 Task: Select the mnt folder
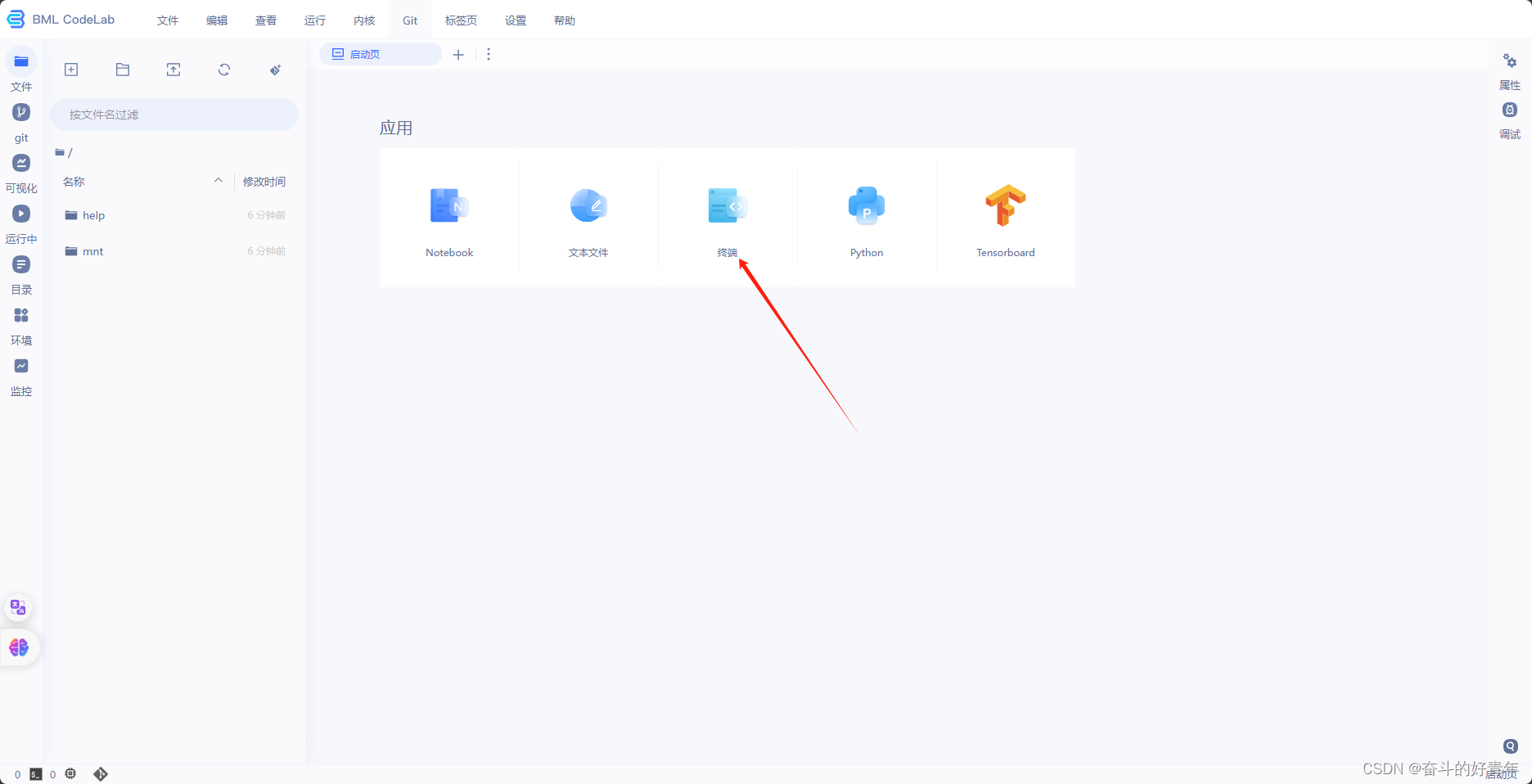click(x=174, y=251)
